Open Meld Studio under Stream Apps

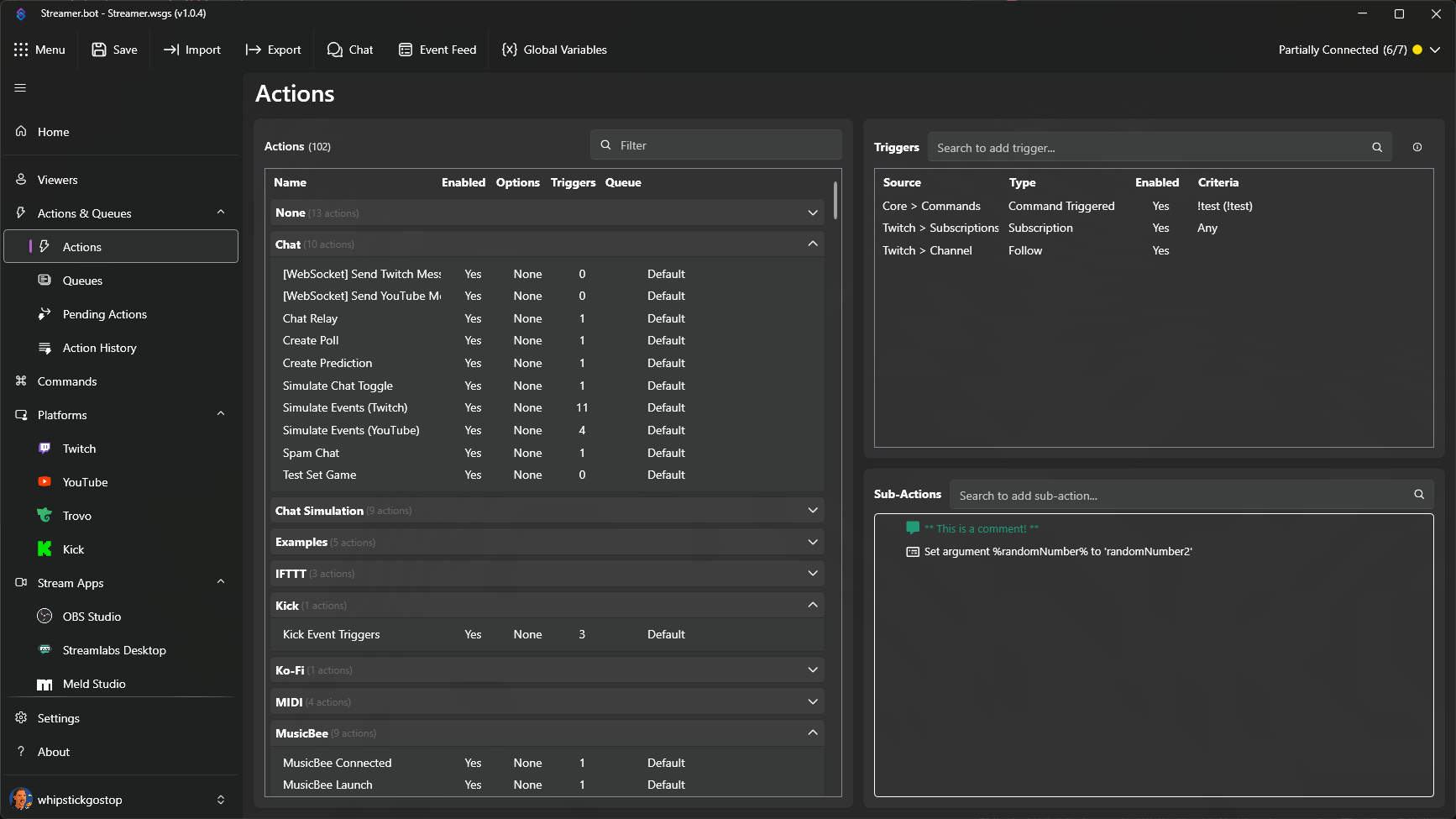[93, 684]
